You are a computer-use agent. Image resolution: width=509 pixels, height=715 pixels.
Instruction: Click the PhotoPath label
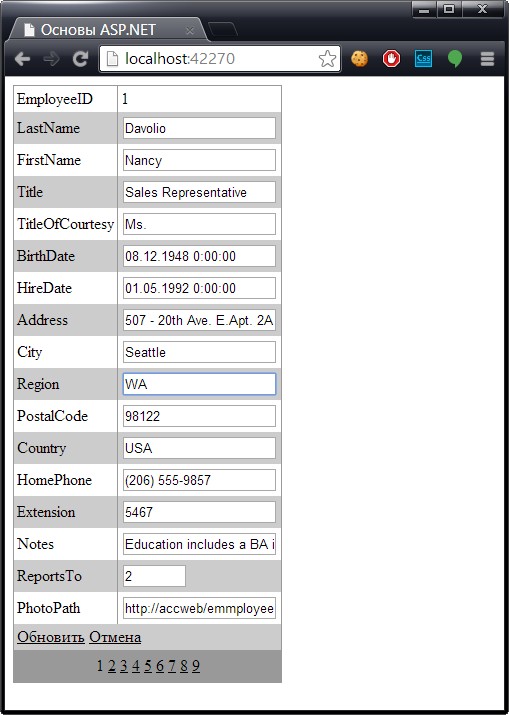click(x=48, y=608)
